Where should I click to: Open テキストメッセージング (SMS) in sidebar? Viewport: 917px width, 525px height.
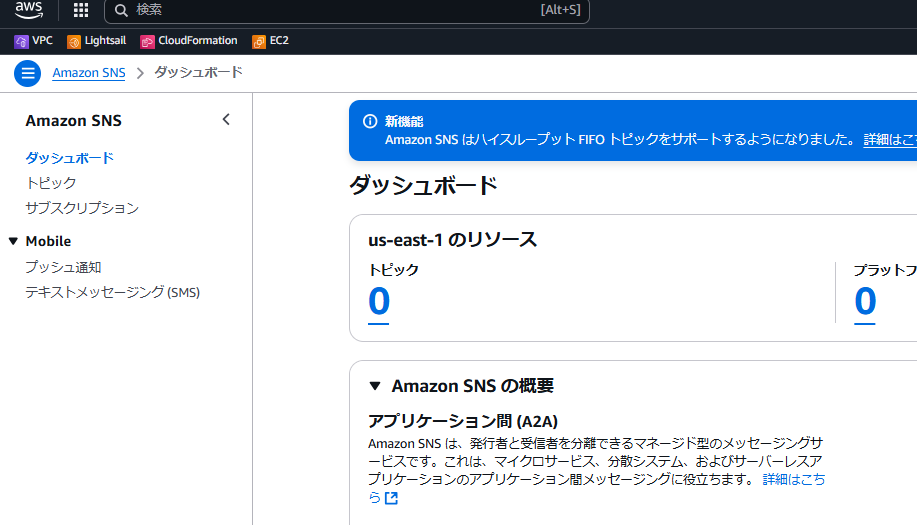click(x=113, y=292)
